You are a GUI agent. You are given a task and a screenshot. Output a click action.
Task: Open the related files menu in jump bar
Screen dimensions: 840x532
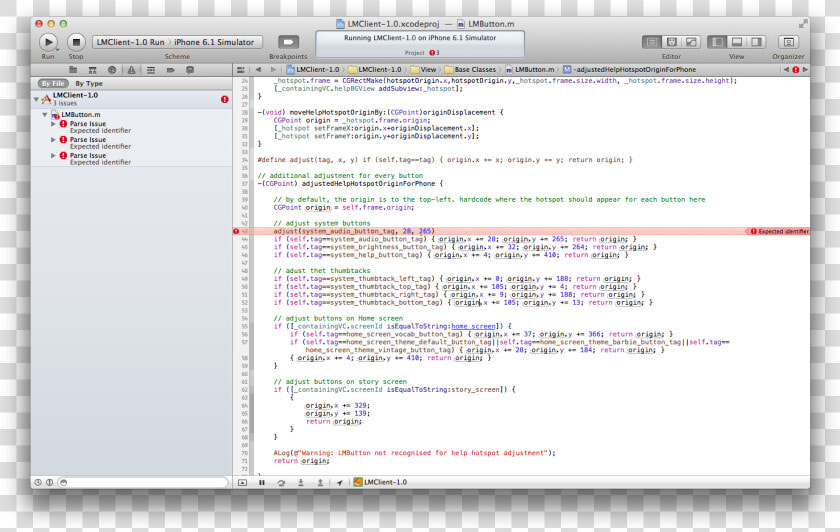click(x=241, y=70)
